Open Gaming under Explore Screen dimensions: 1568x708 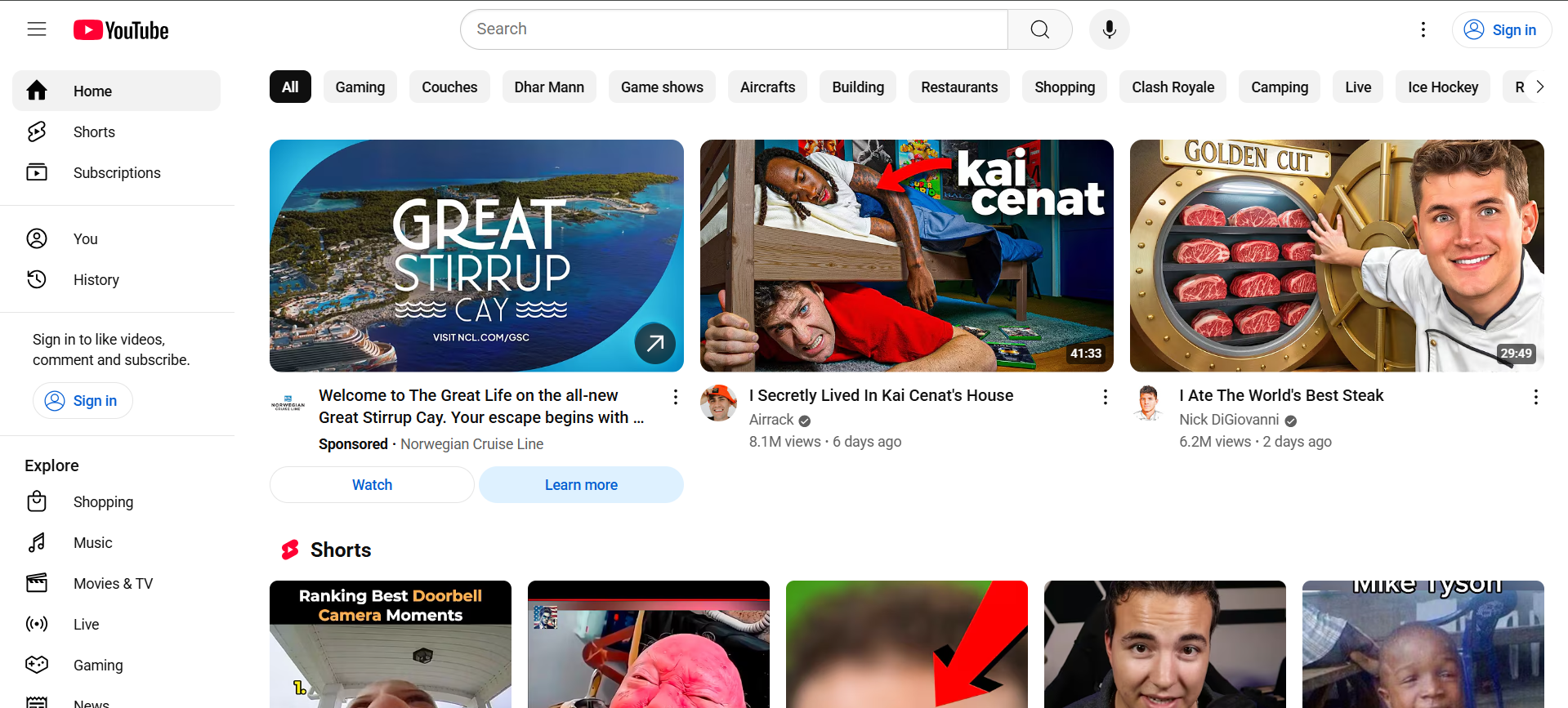click(116, 665)
